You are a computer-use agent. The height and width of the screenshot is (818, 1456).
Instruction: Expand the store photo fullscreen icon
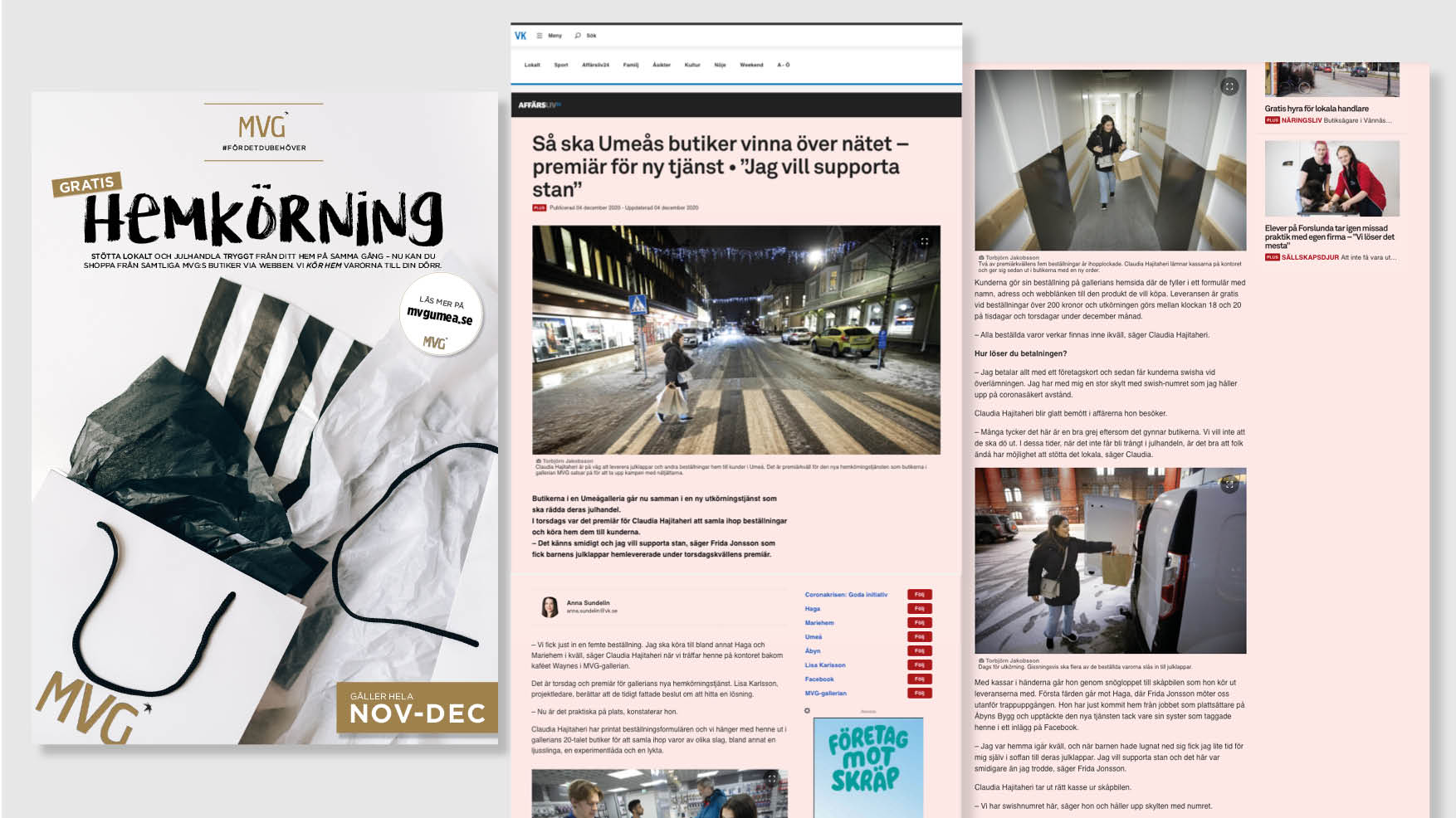coord(772,779)
